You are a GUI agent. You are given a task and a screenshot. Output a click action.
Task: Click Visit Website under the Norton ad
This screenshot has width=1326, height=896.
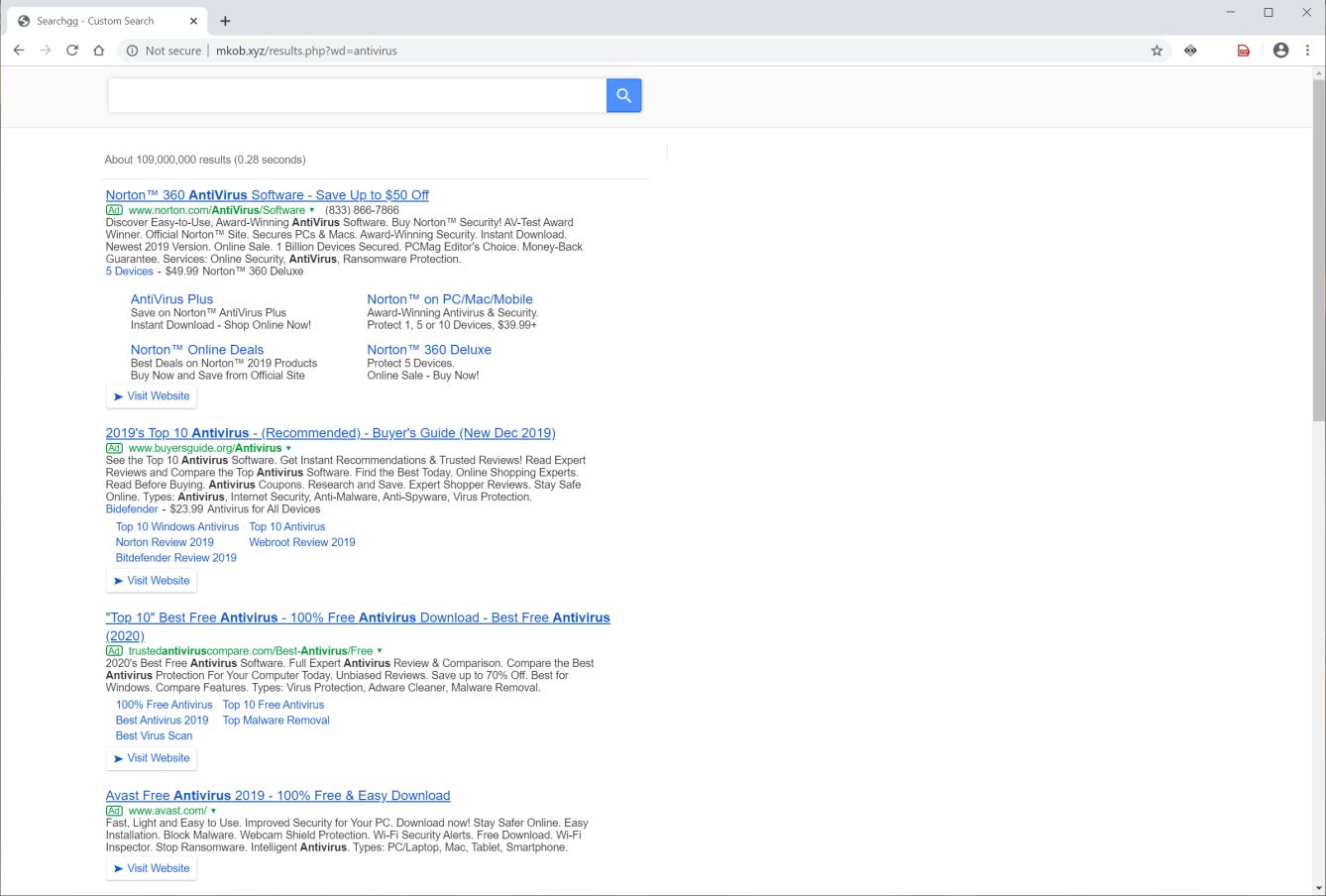(x=152, y=396)
